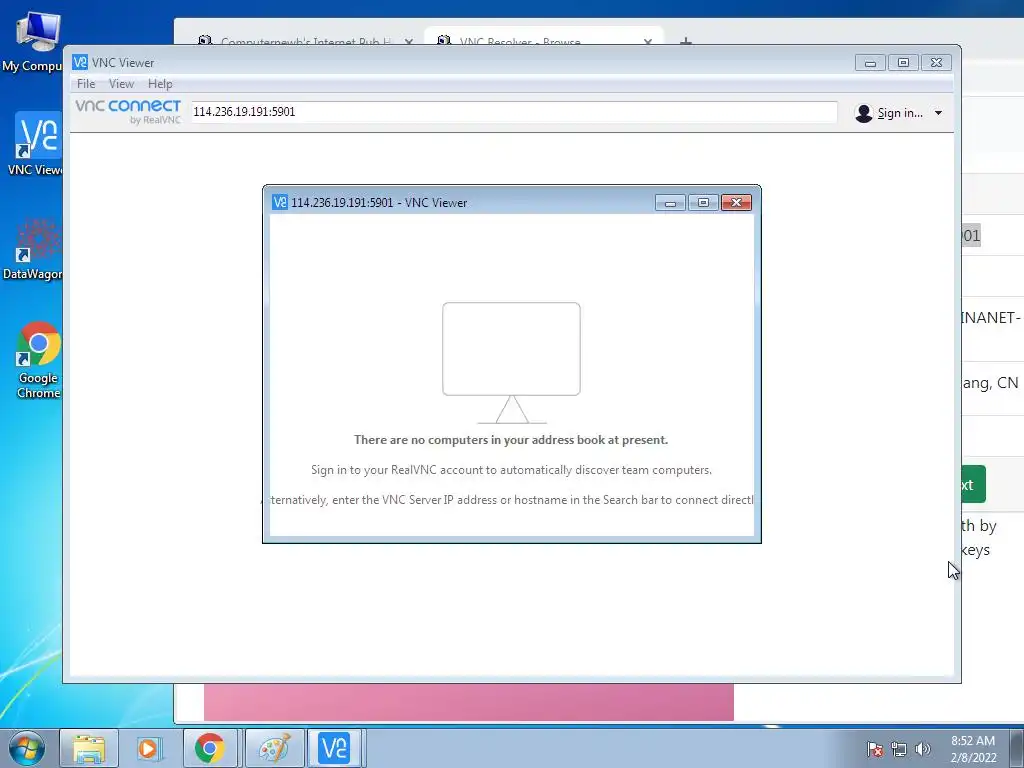Viewport: 1024px width, 768px height.
Task: Open Windows Explorer from taskbar
Action: (x=89, y=748)
